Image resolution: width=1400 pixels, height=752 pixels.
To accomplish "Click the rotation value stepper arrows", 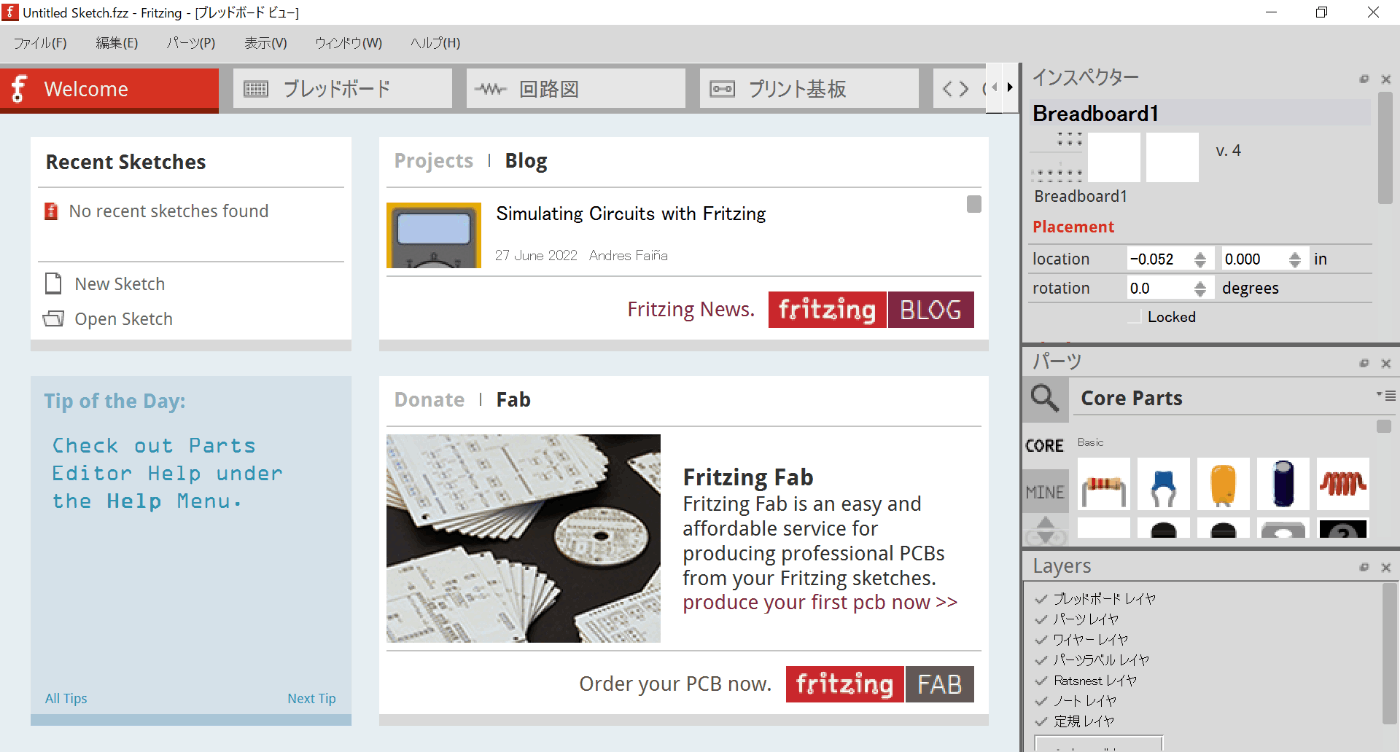I will (x=1202, y=289).
